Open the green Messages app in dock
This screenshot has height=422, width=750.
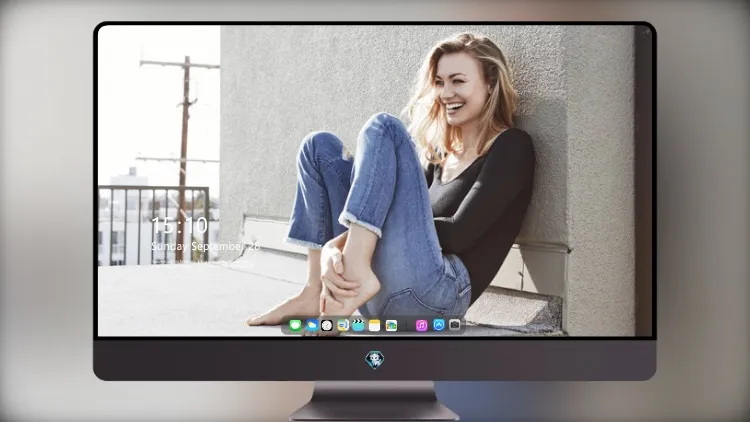[295, 325]
